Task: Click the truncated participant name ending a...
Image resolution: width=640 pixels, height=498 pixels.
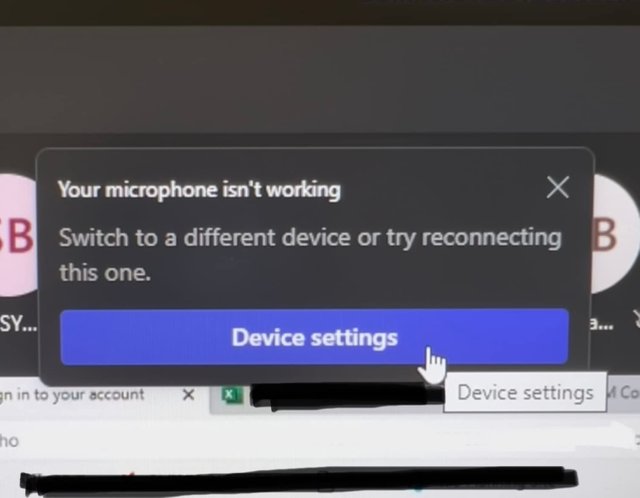Action: 601,325
